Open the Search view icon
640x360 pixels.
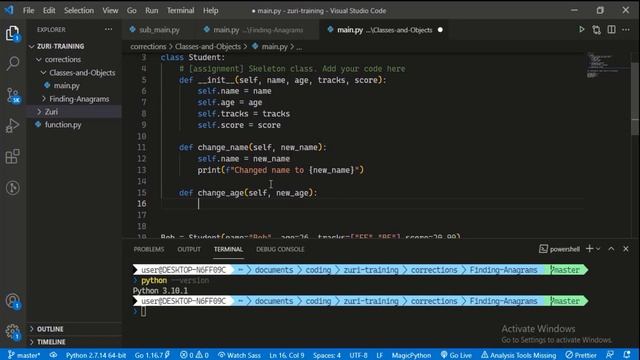tap(13, 63)
